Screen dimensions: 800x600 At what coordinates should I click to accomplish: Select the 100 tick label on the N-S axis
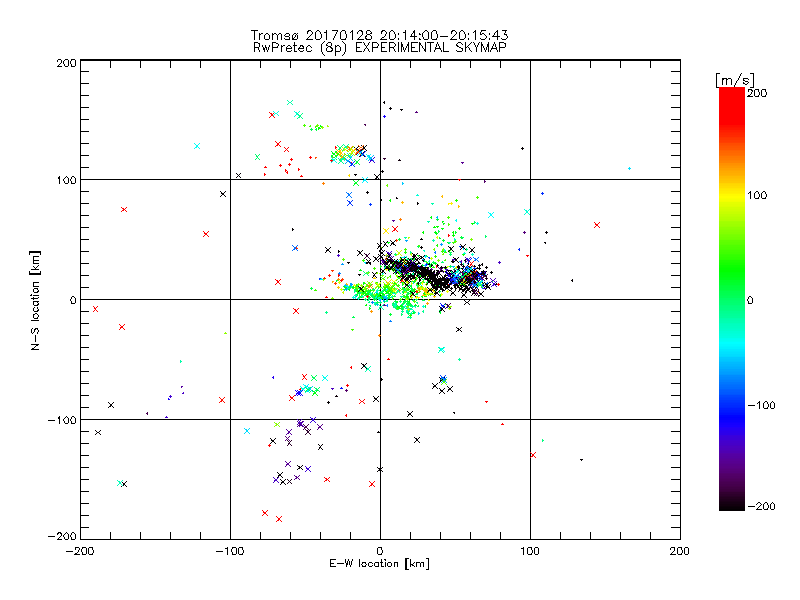pos(66,180)
